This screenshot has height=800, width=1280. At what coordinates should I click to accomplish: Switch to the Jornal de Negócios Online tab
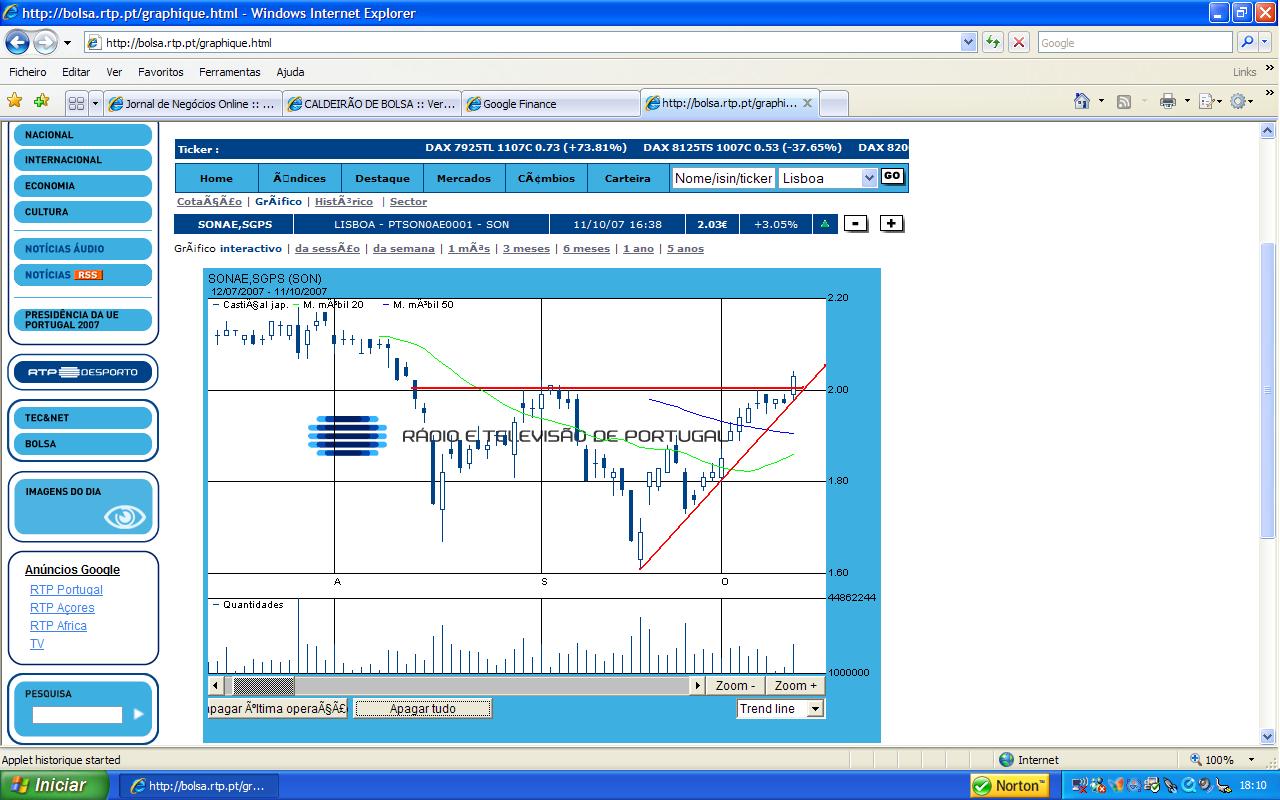pyautogui.click(x=192, y=103)
